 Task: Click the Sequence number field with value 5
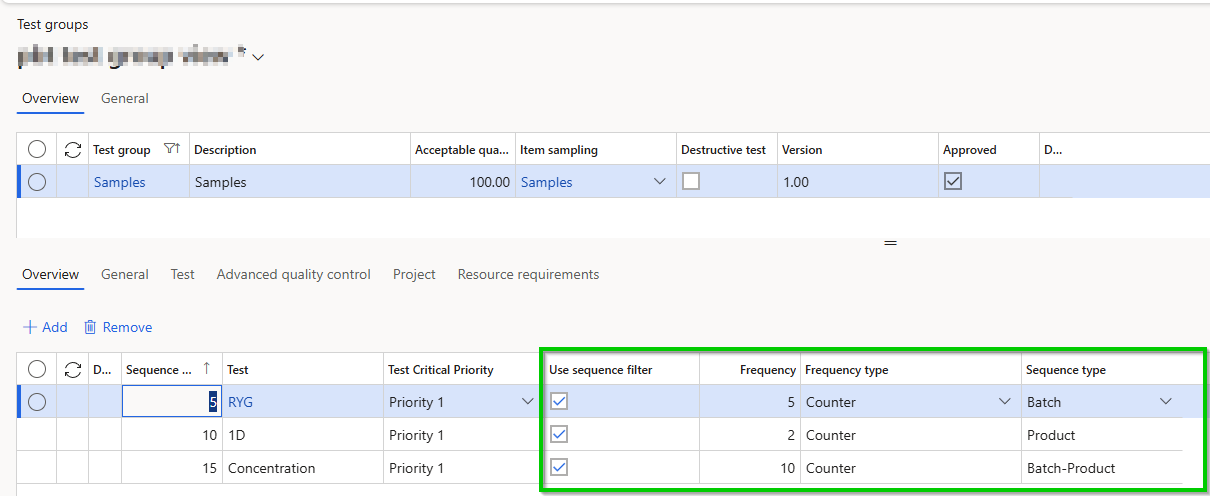point(172,402)
